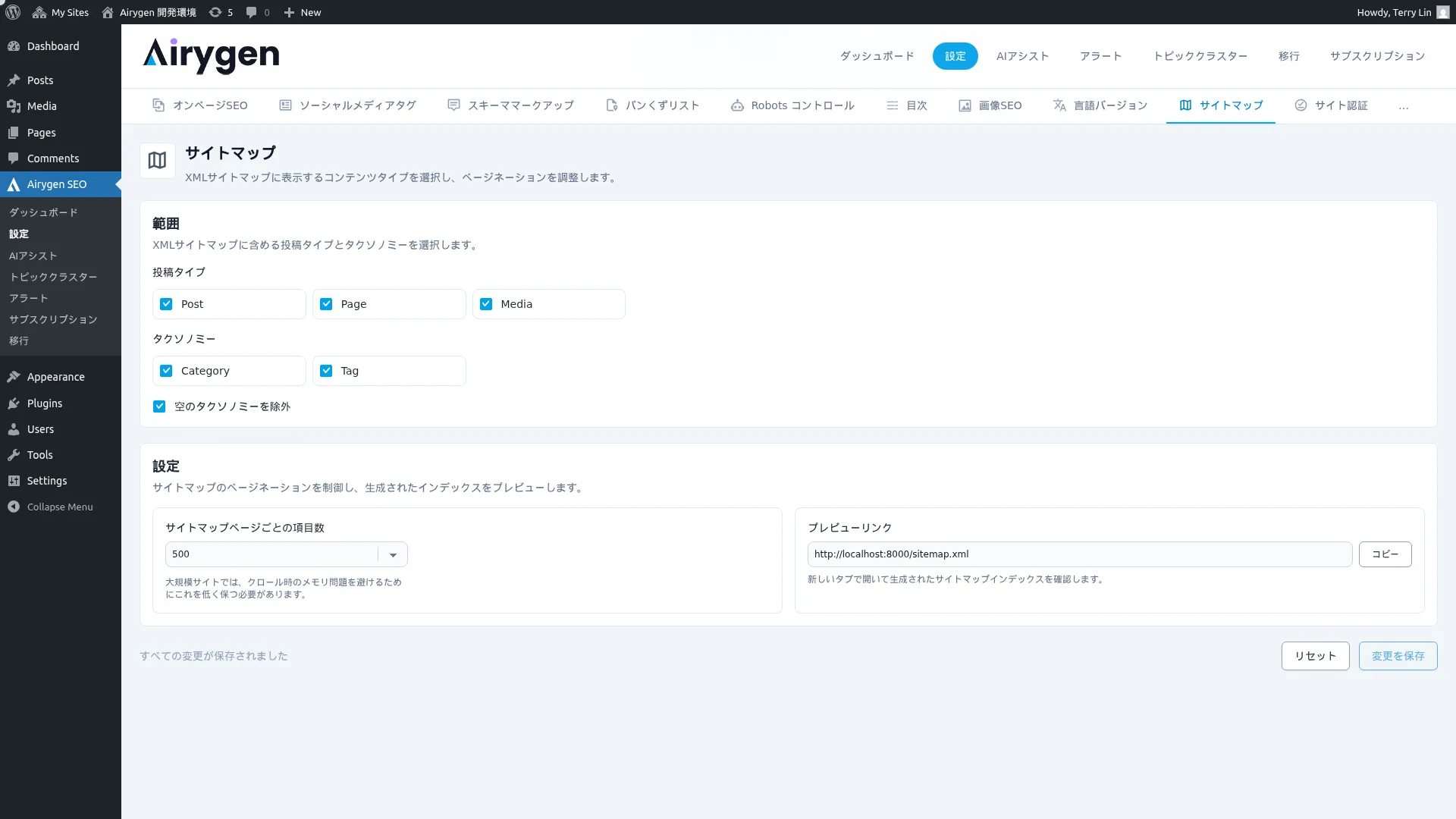Open Airygen 開発環境 site link
Viewport: 1456px width, 819px height.
[149, 12]
